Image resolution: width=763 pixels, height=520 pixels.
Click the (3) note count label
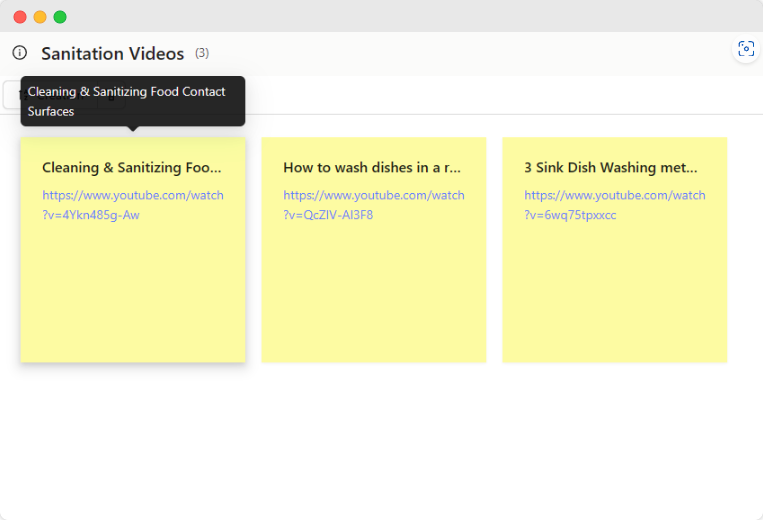pos(202,53)
